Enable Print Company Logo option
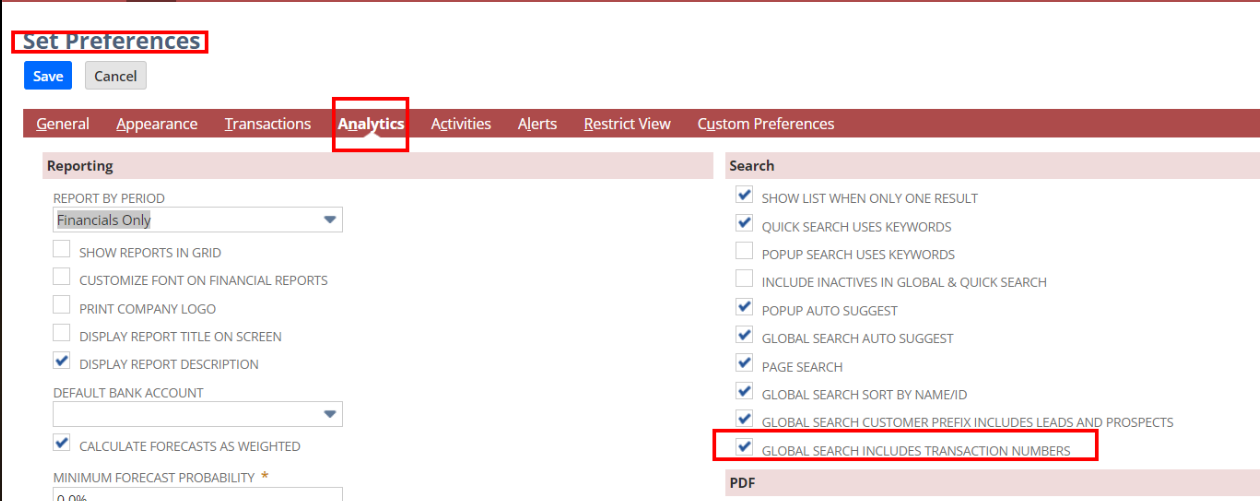 (62, 307)
